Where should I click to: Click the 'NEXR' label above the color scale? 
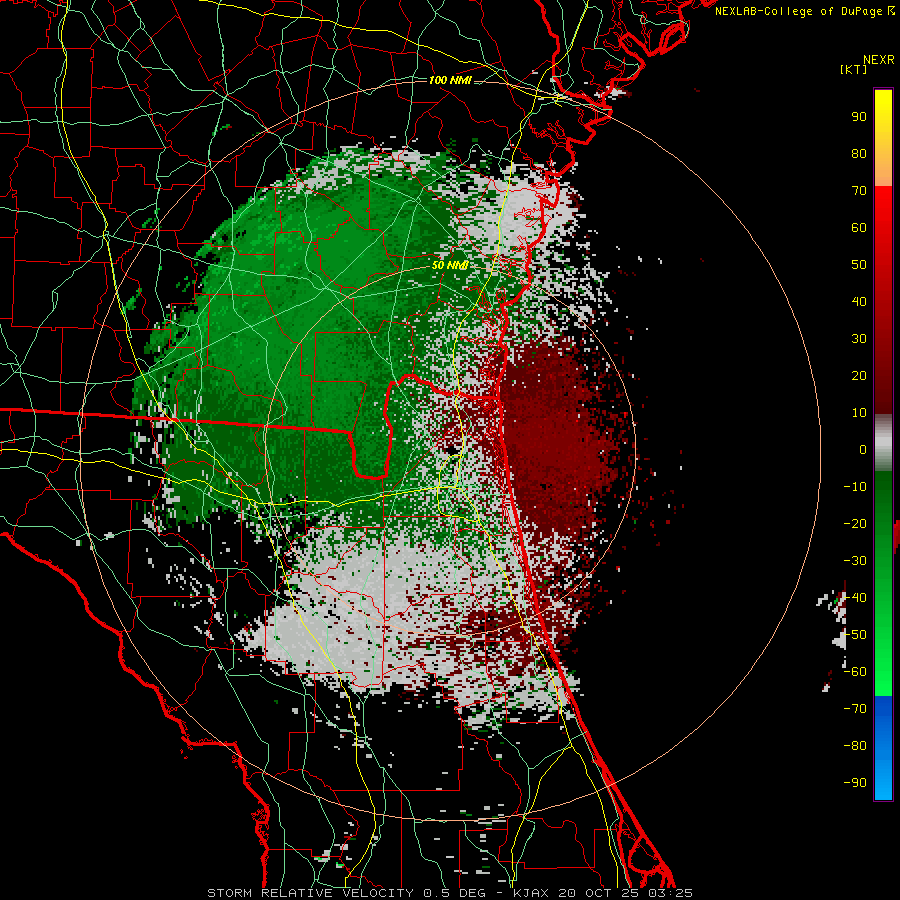click(878, 60)
